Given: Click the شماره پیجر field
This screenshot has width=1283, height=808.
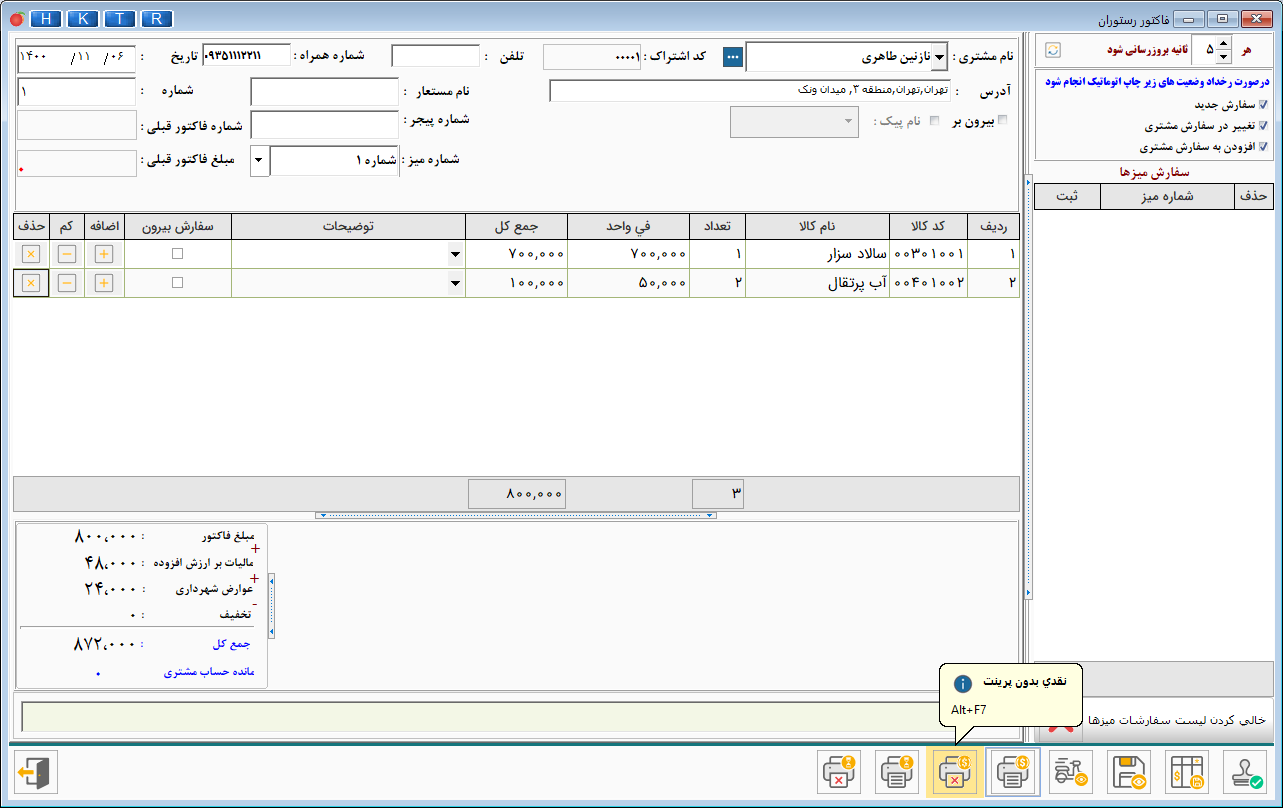Looking at the screenshot, I should [x=324, y=124].
